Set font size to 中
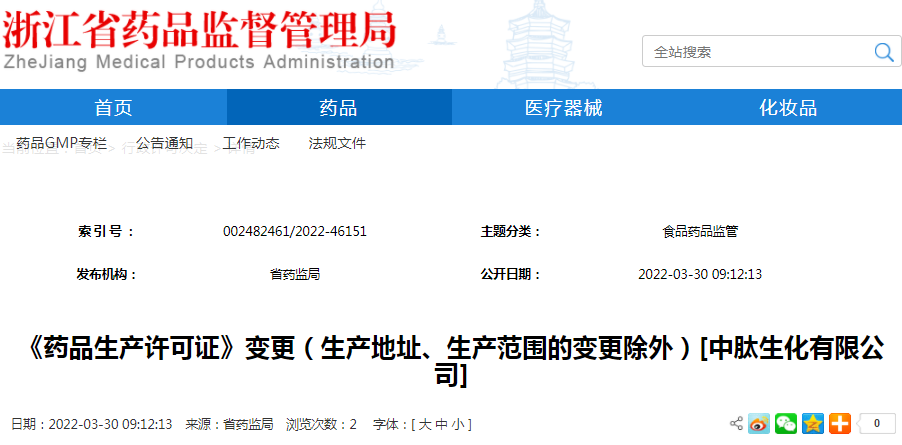Screen dimensions: 902x445 pos(441,425)
